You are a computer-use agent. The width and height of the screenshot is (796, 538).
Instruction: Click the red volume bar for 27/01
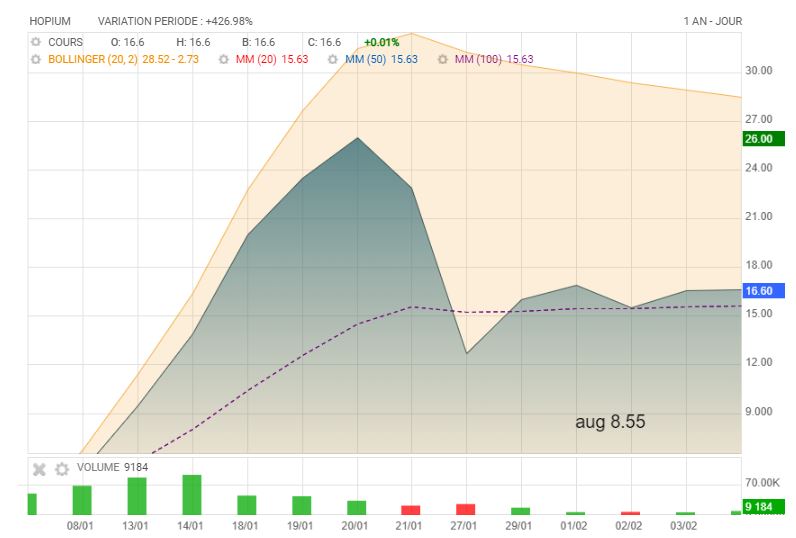click(466, 510)
